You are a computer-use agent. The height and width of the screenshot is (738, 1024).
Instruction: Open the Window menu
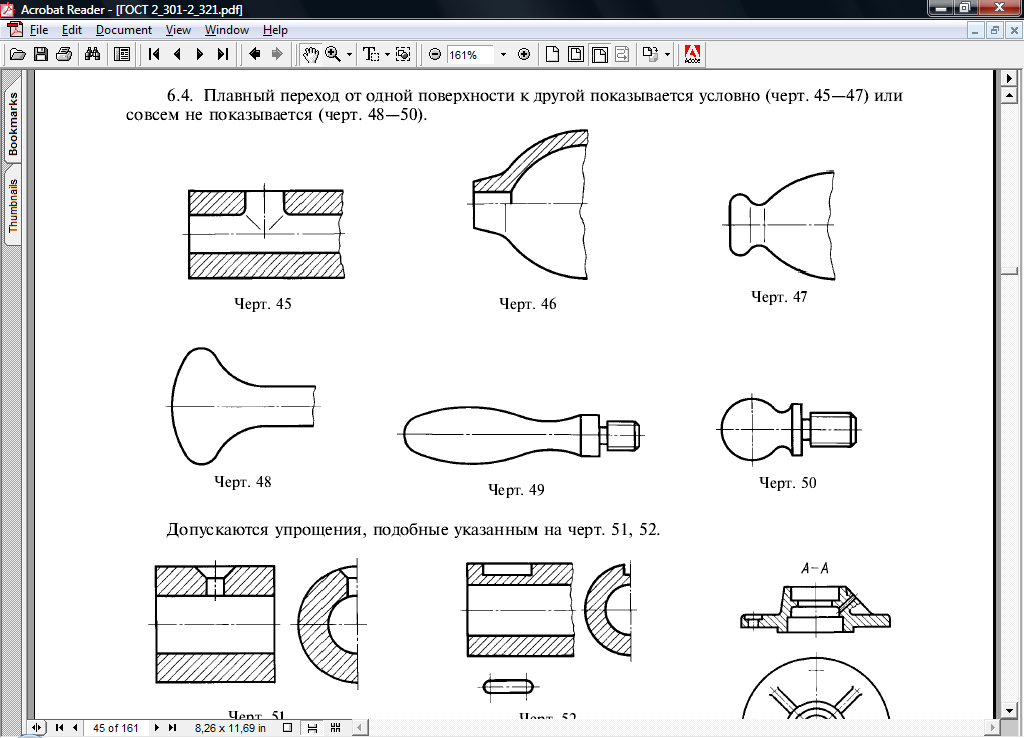pyautogui.click(x=227, y=30)
